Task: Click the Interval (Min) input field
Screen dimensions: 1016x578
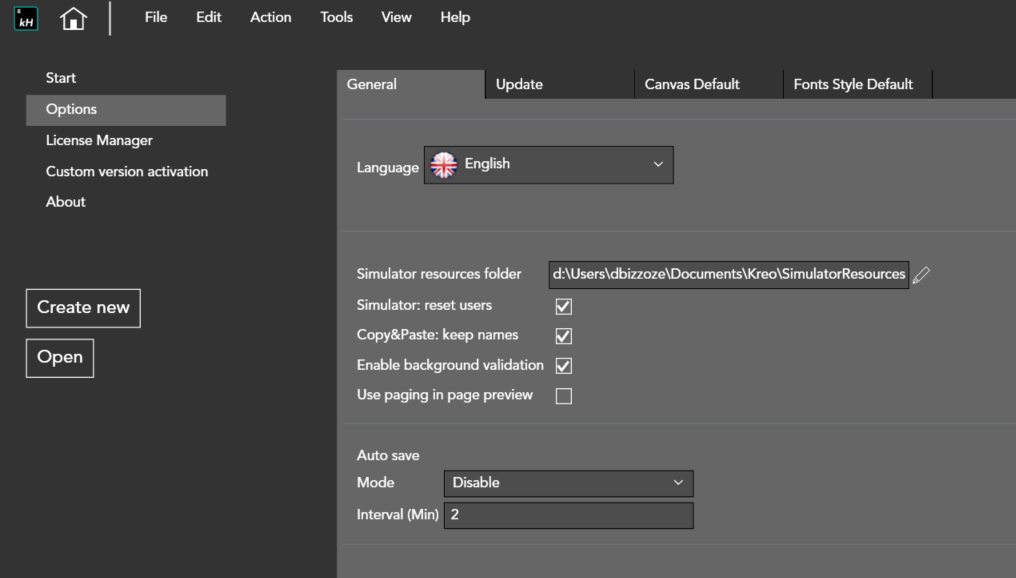Action: tap(568, 515)
